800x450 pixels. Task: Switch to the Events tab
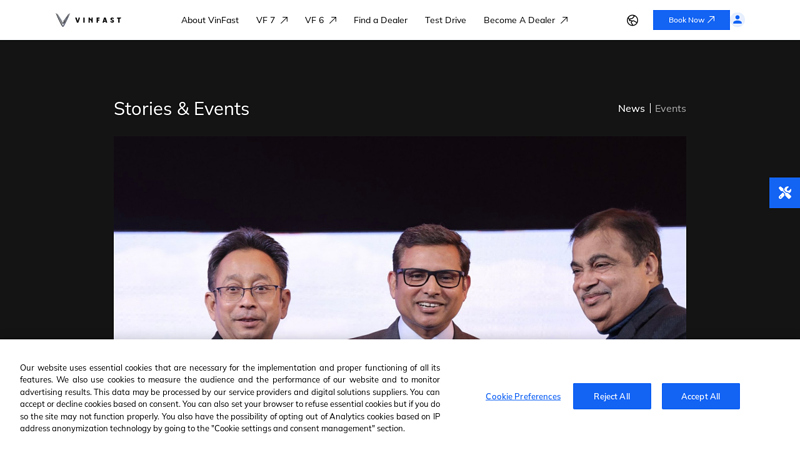tap(670, 109)
